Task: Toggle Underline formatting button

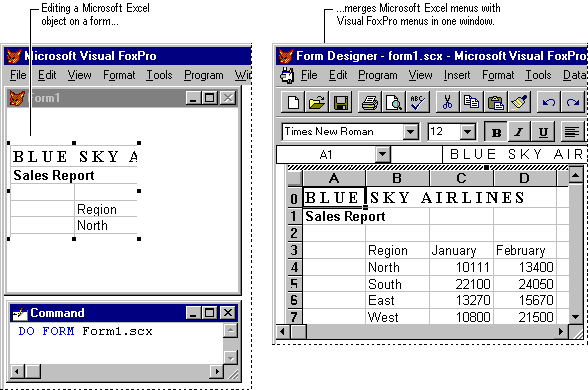Action: pyautogui.click(x=543, y=132)
